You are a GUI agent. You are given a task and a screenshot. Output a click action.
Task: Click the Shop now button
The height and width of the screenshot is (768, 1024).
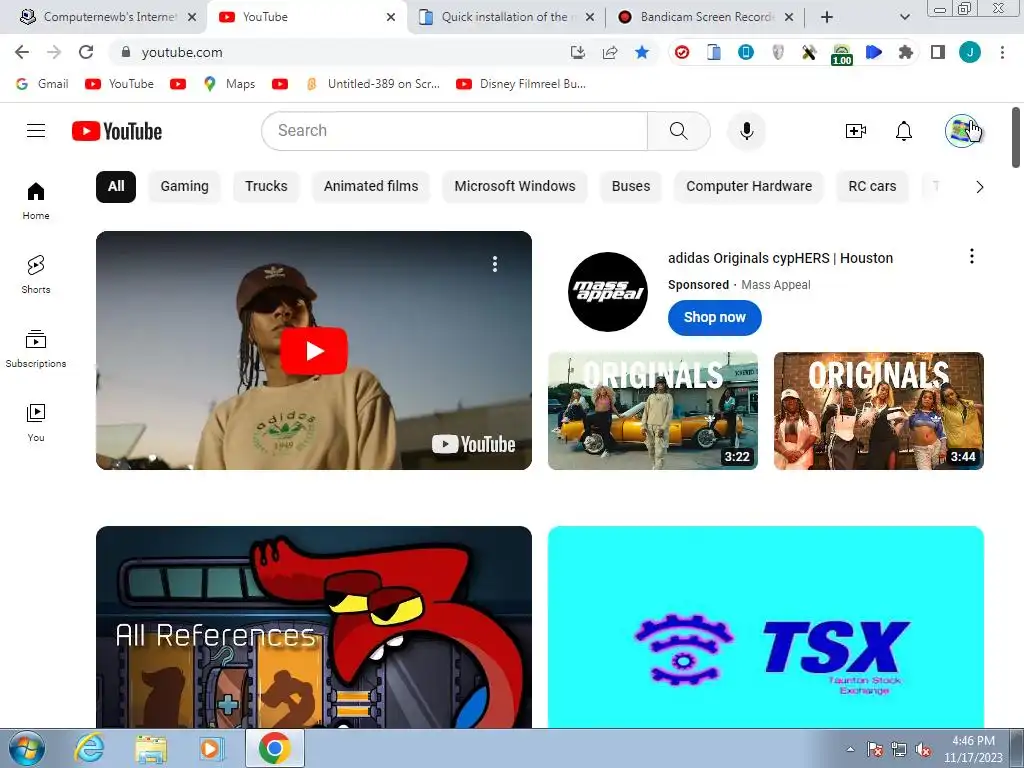[714, 317]
